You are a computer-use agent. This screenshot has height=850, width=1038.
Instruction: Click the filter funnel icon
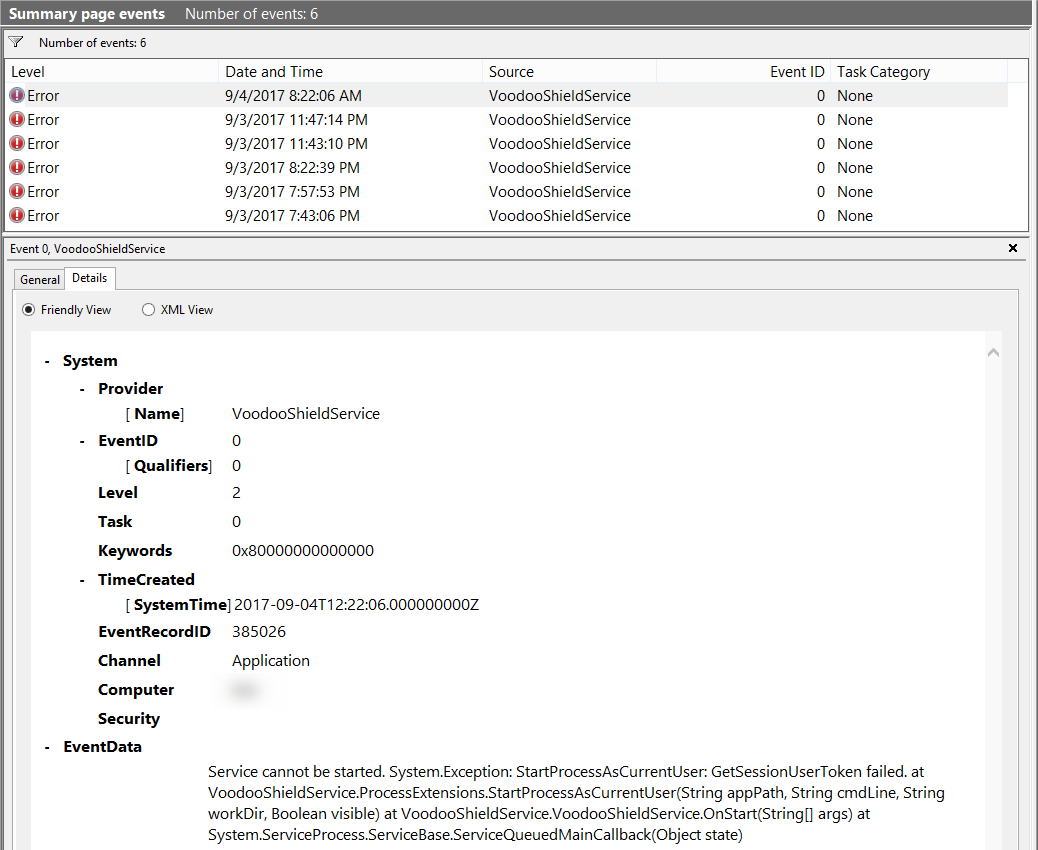[16, 42]
